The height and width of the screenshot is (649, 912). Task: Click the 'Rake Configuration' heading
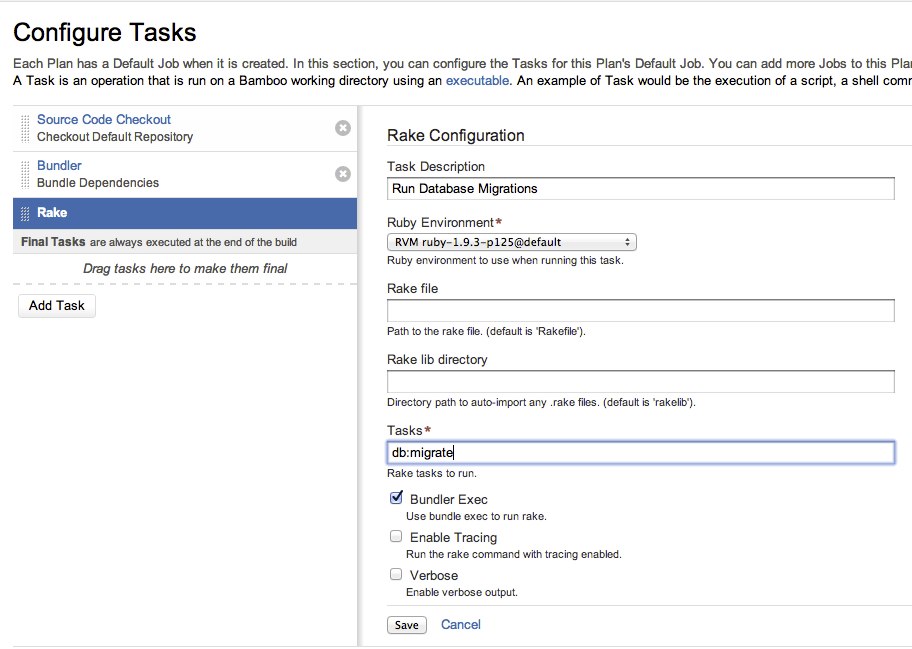click(455, 135)
